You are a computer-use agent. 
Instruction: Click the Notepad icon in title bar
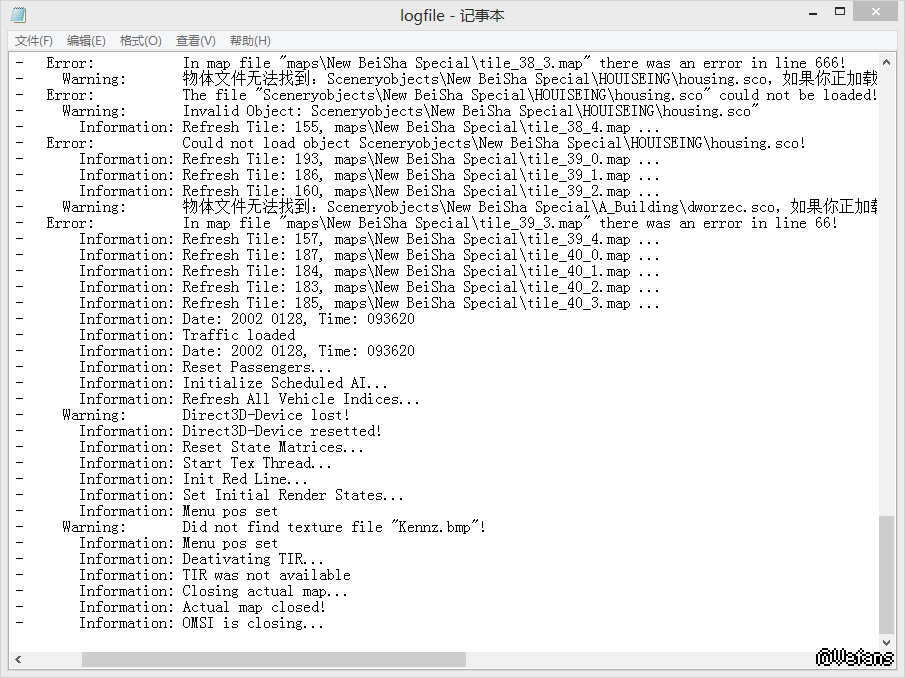(x=19, y=14)
